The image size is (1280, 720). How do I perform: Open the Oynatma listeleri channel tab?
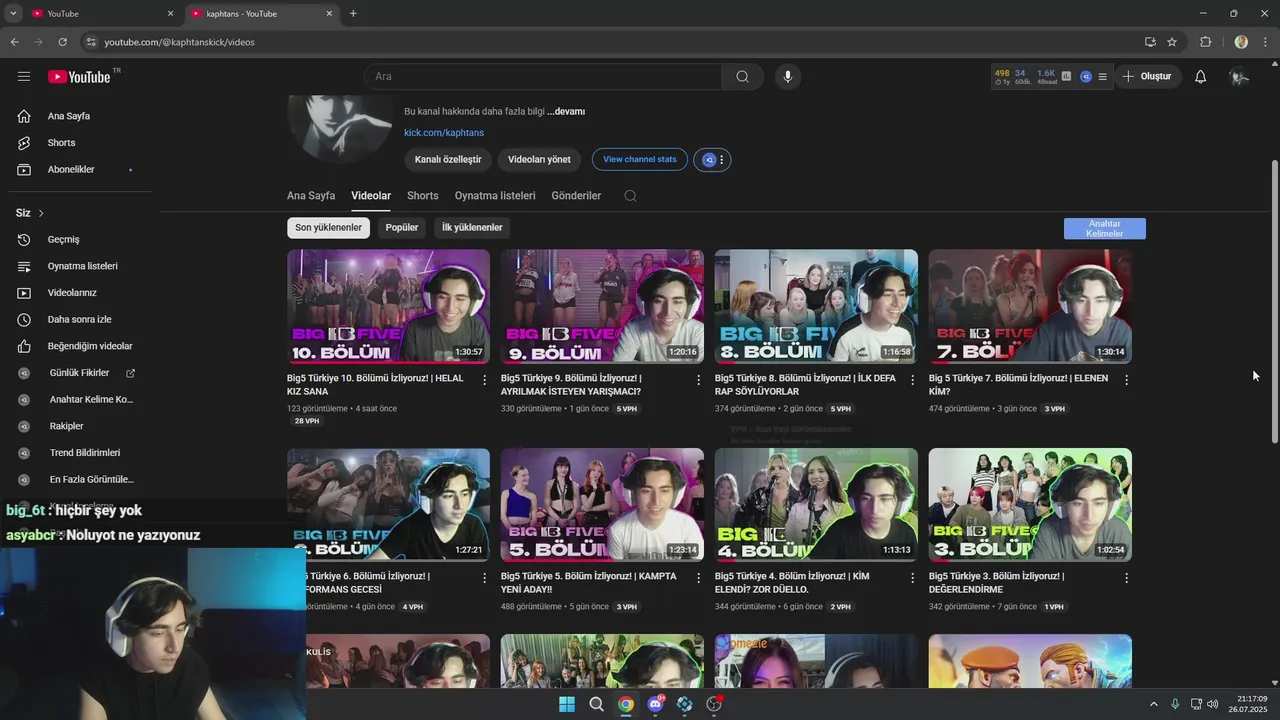click(495, 196)
